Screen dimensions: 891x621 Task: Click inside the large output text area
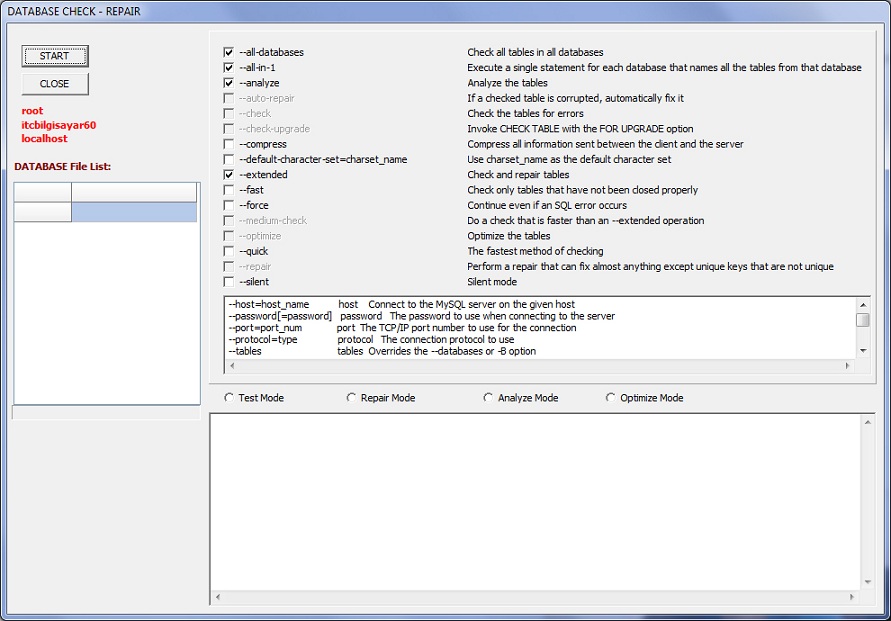535,505
